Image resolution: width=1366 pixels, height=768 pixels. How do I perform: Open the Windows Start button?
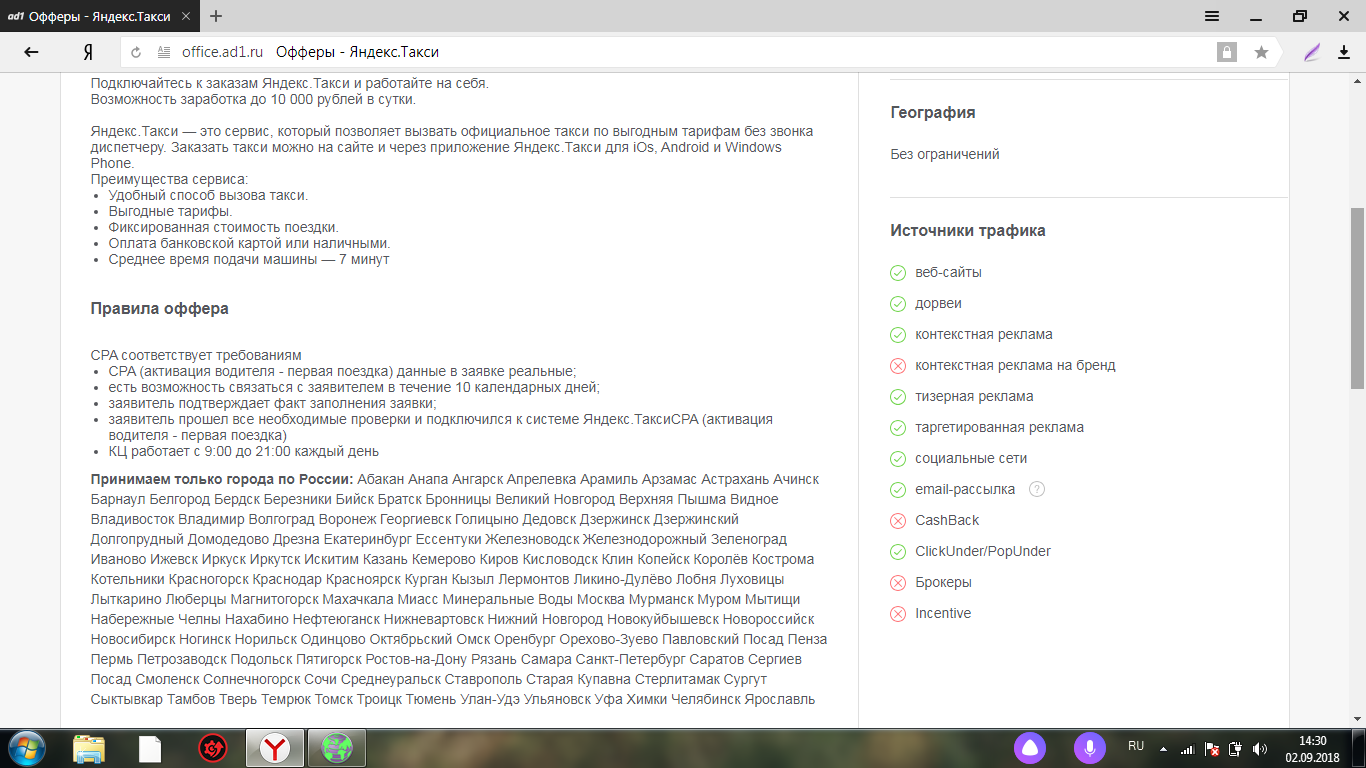pos(27,748)
